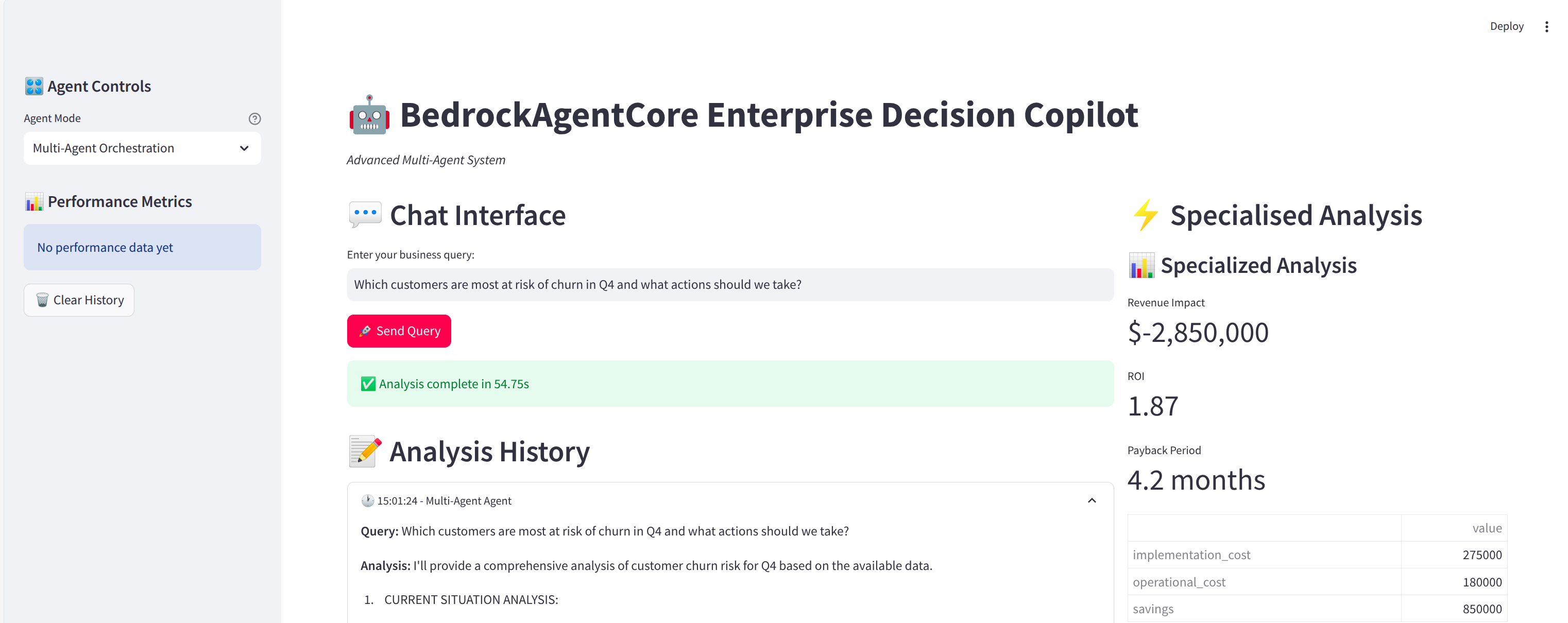This screenshot has width=1568, height=623.
Task: Click the green checkmark in the Analysis complete banner
Action: coord(368,384)
